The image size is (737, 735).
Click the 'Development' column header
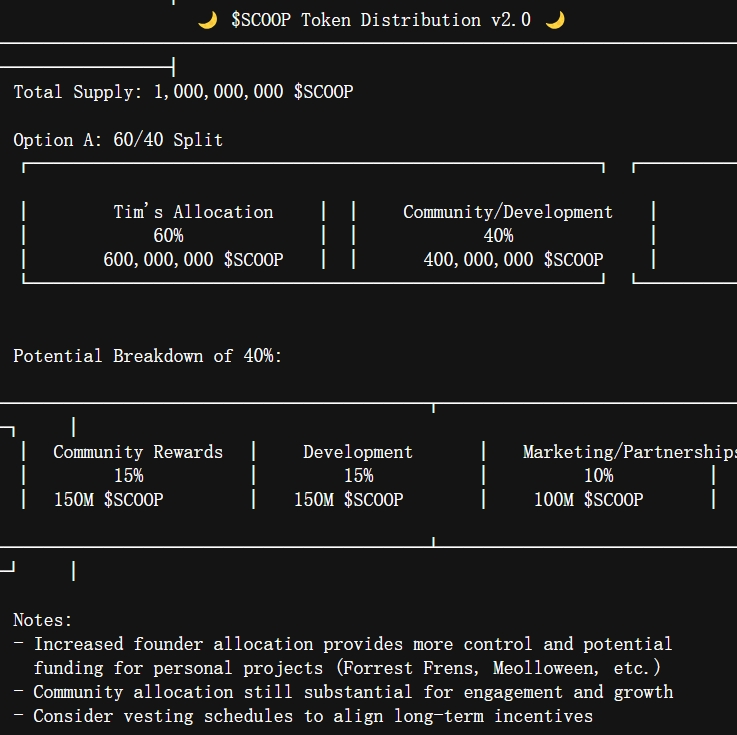[358, 452]
